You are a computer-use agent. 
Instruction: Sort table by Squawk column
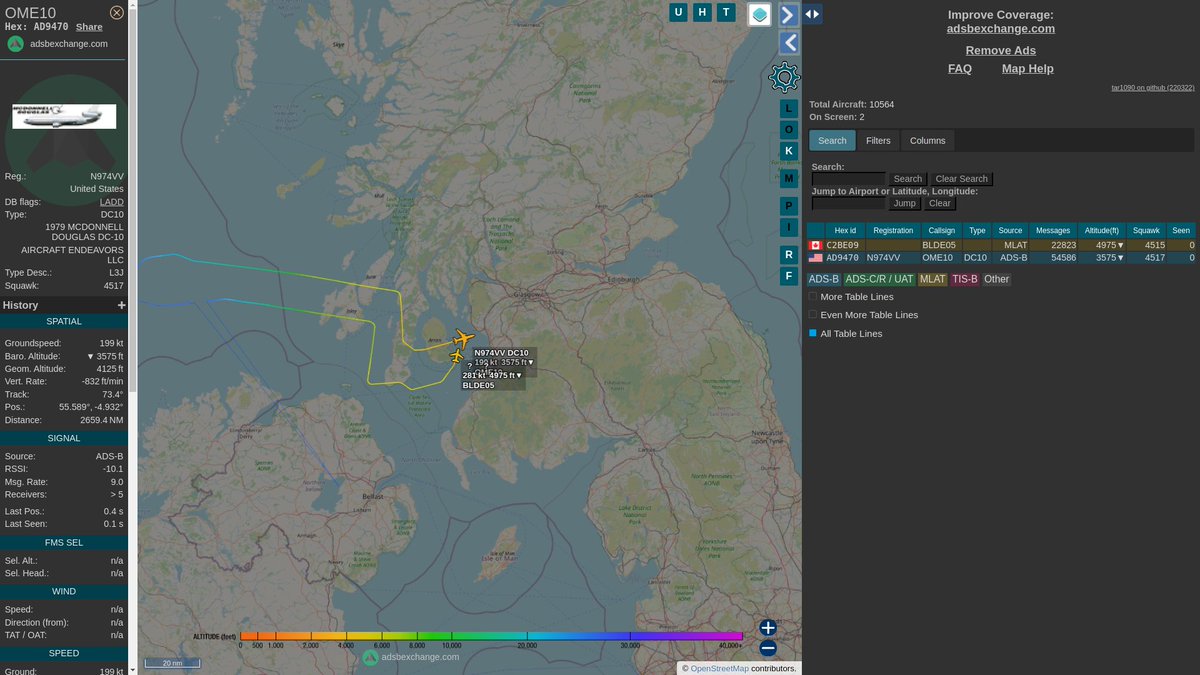pos(1147,230)
